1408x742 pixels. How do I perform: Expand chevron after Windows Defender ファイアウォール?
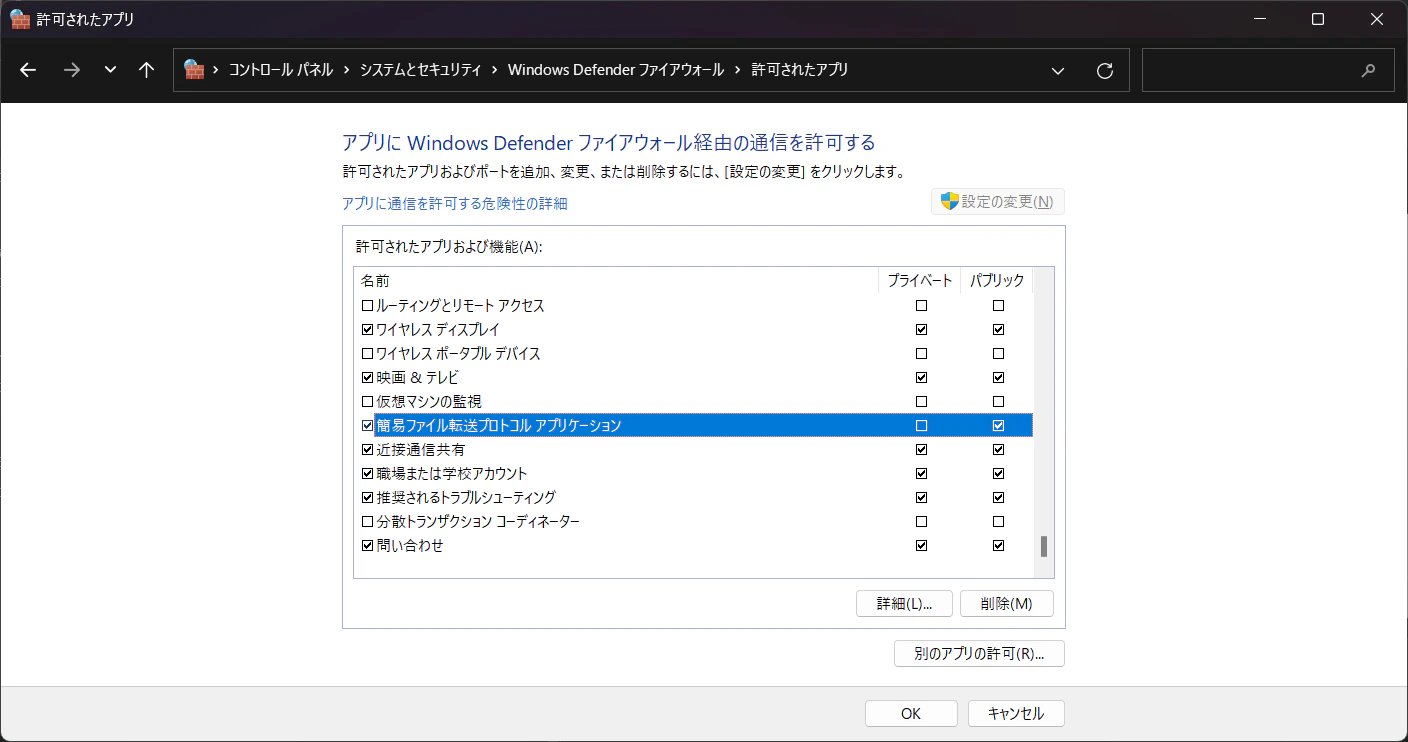[x=738, y=70]
